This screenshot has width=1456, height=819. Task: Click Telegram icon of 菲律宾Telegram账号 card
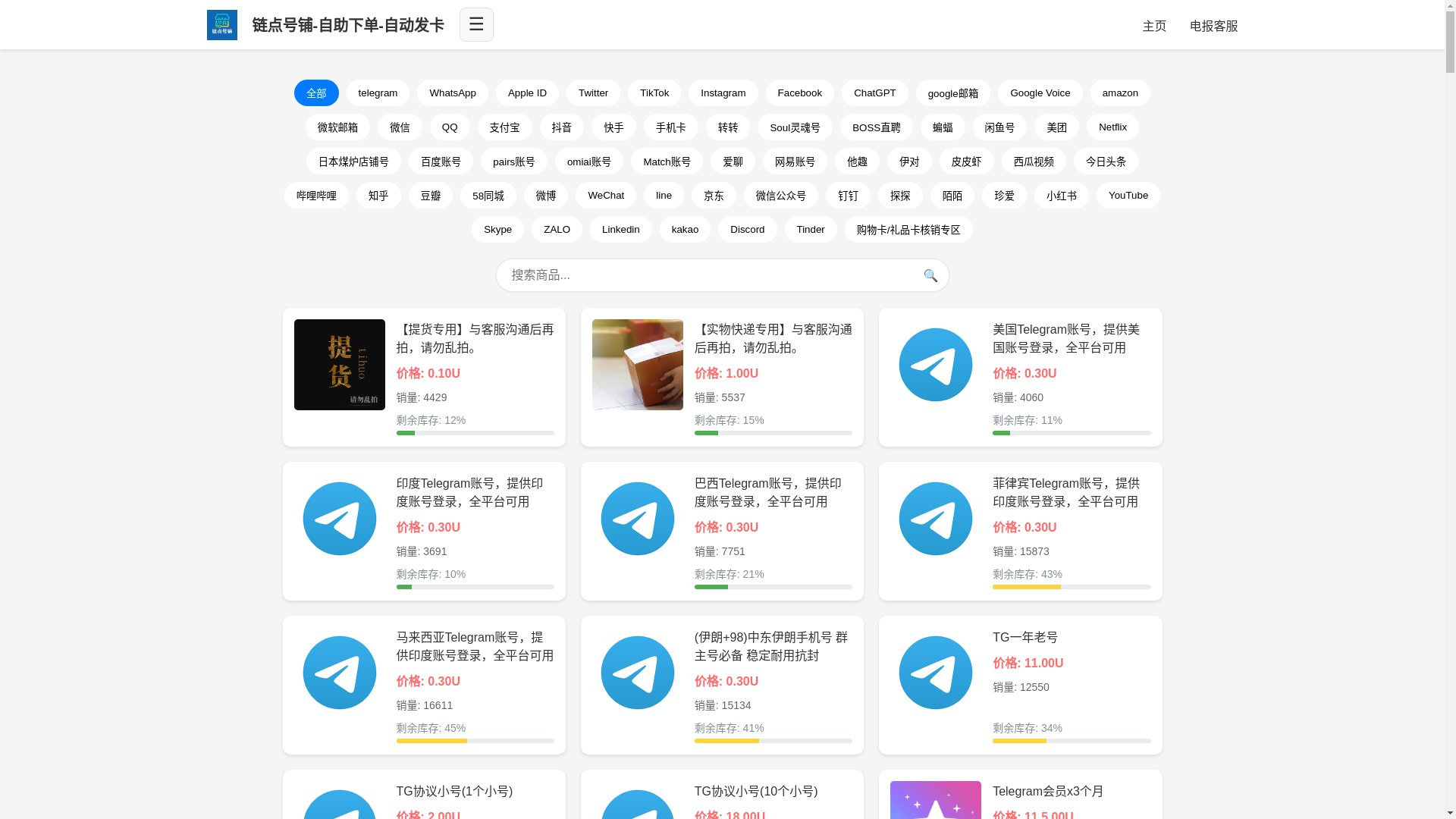pyautogui.click(x=936, y=519)
